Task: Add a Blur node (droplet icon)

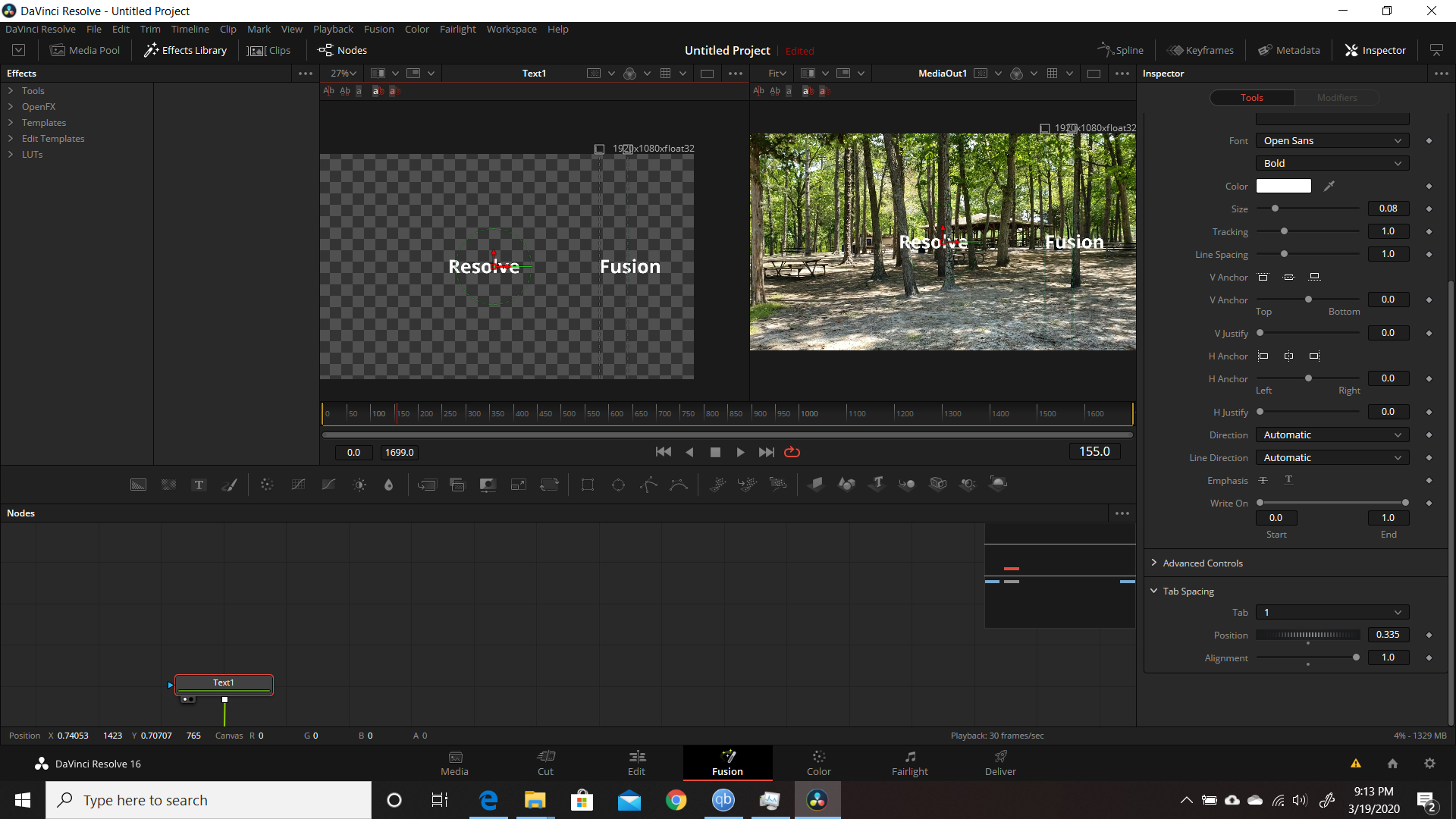Action: click(389, 485)
